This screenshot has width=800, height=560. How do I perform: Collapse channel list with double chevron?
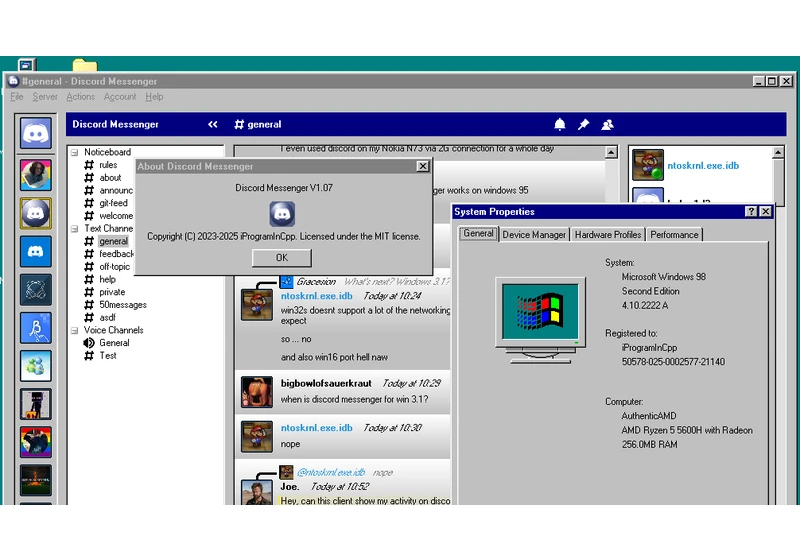click(213, 124)
